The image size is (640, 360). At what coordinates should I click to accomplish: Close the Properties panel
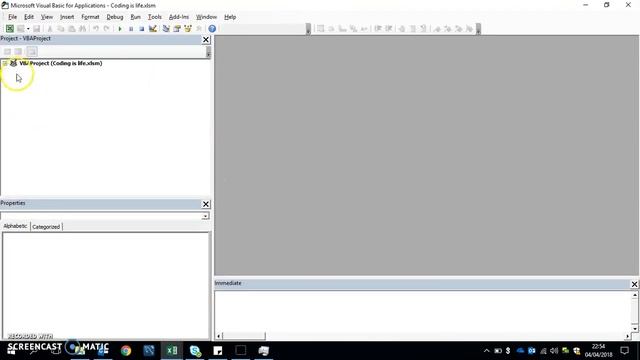pyautogui.click(x=206, y=204)
